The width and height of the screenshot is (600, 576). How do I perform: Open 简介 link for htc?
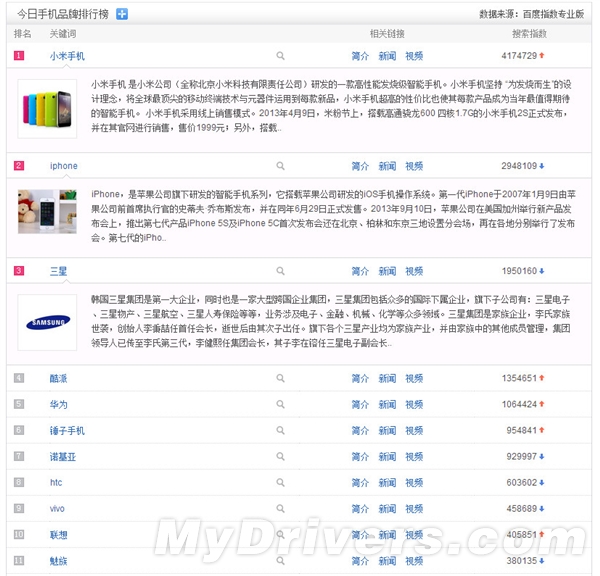click(360, 482)
